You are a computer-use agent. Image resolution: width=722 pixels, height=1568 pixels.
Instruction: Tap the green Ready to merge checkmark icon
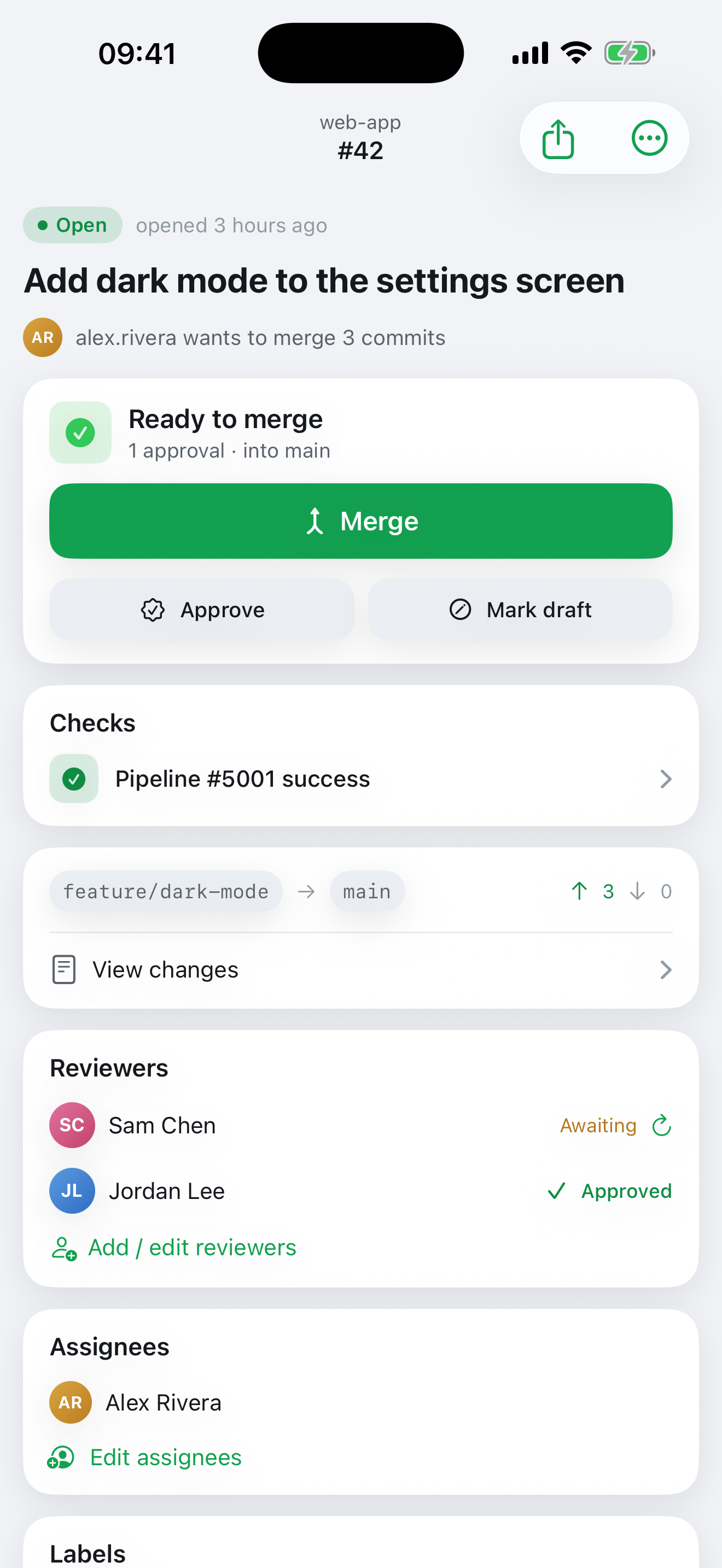[x=80, y=433]
